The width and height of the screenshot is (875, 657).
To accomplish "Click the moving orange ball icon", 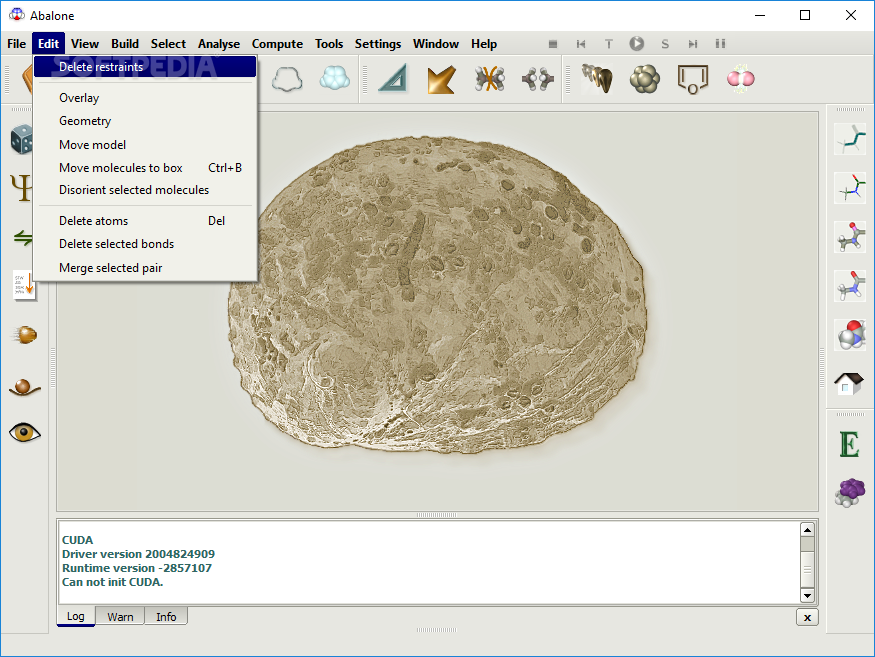I will click(25, 335).
